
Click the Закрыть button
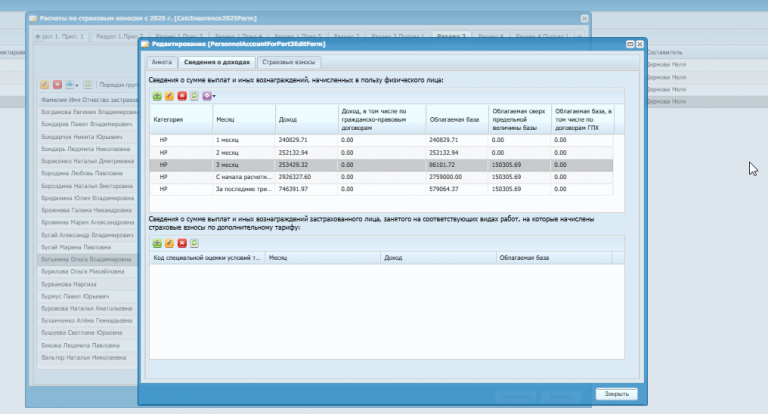pyautogui.click(x=616, y=394)
